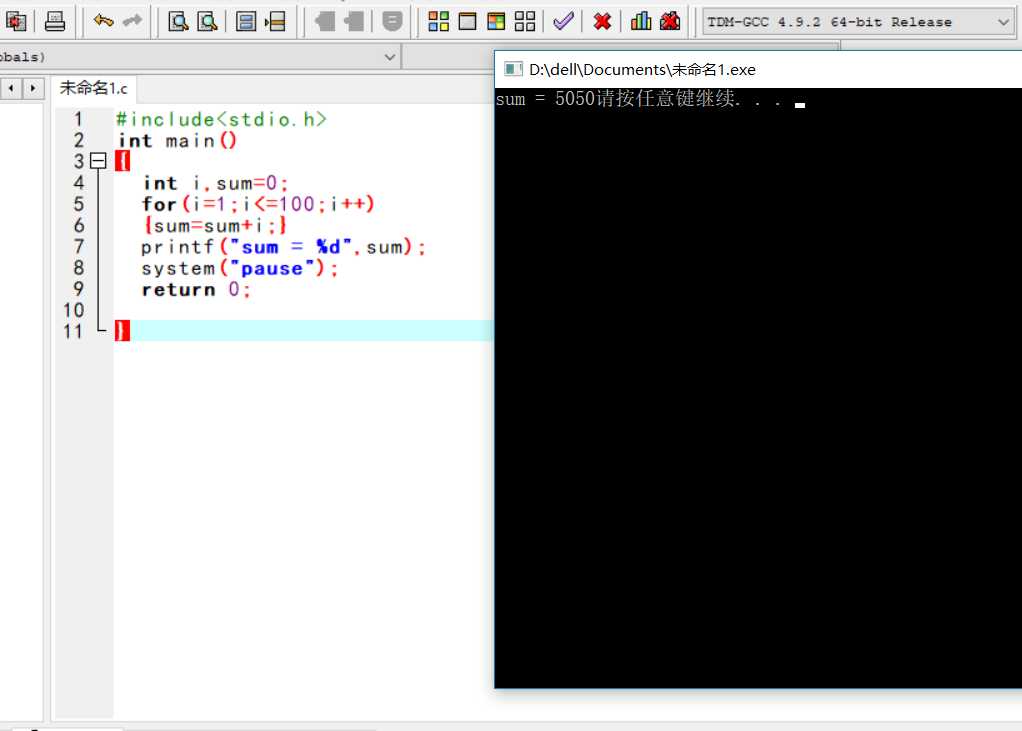Click line number 1 in the gutter
1022x731 pixels.
click(x=78, y=119)
